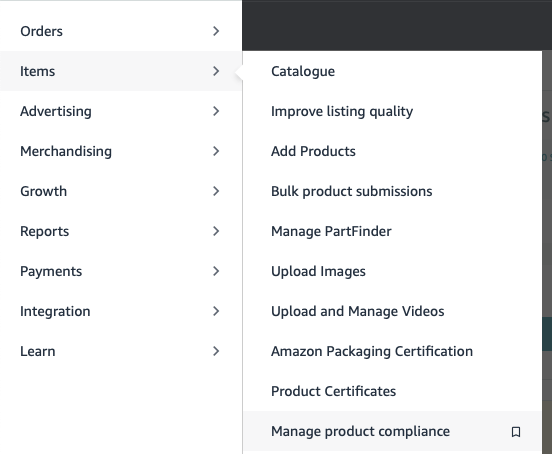The height and width of the screenshot is (454, 552).
Task: Open the Advertising menu
Action: click(120, 111)
